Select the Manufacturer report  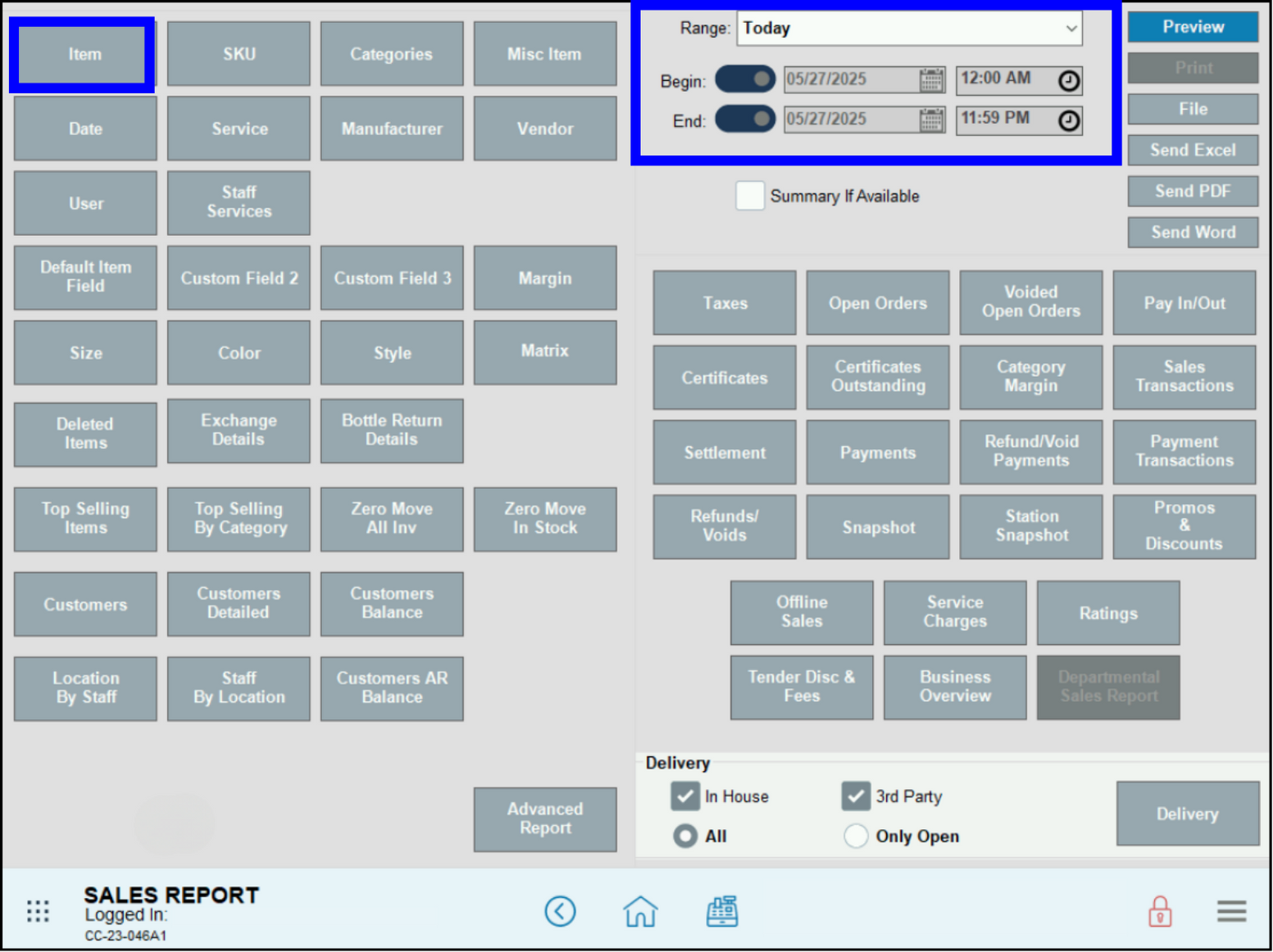(392, 129)
